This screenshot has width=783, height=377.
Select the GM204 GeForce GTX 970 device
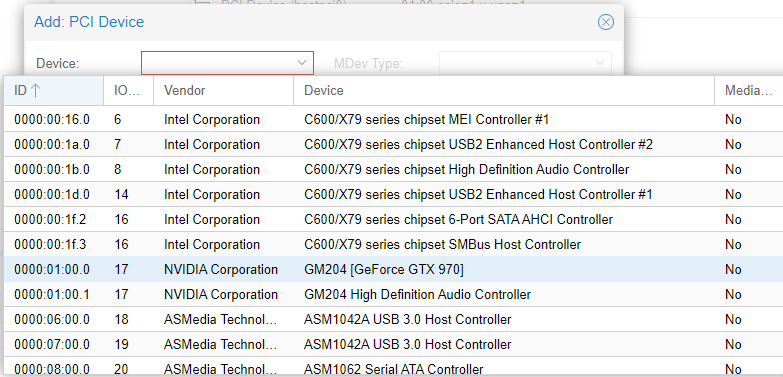(x=393, y=270)
